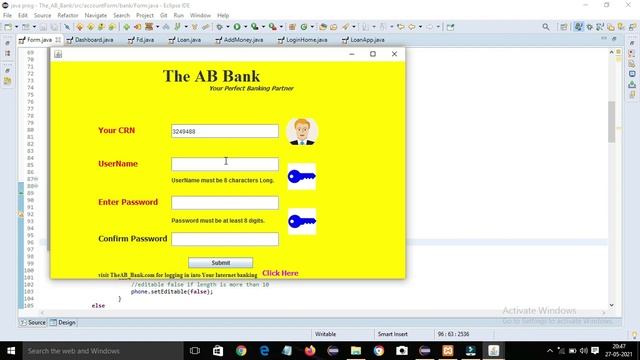640x360 pixels.
Task: Open the Camera app from taskbar
Action: pos(402,351)
